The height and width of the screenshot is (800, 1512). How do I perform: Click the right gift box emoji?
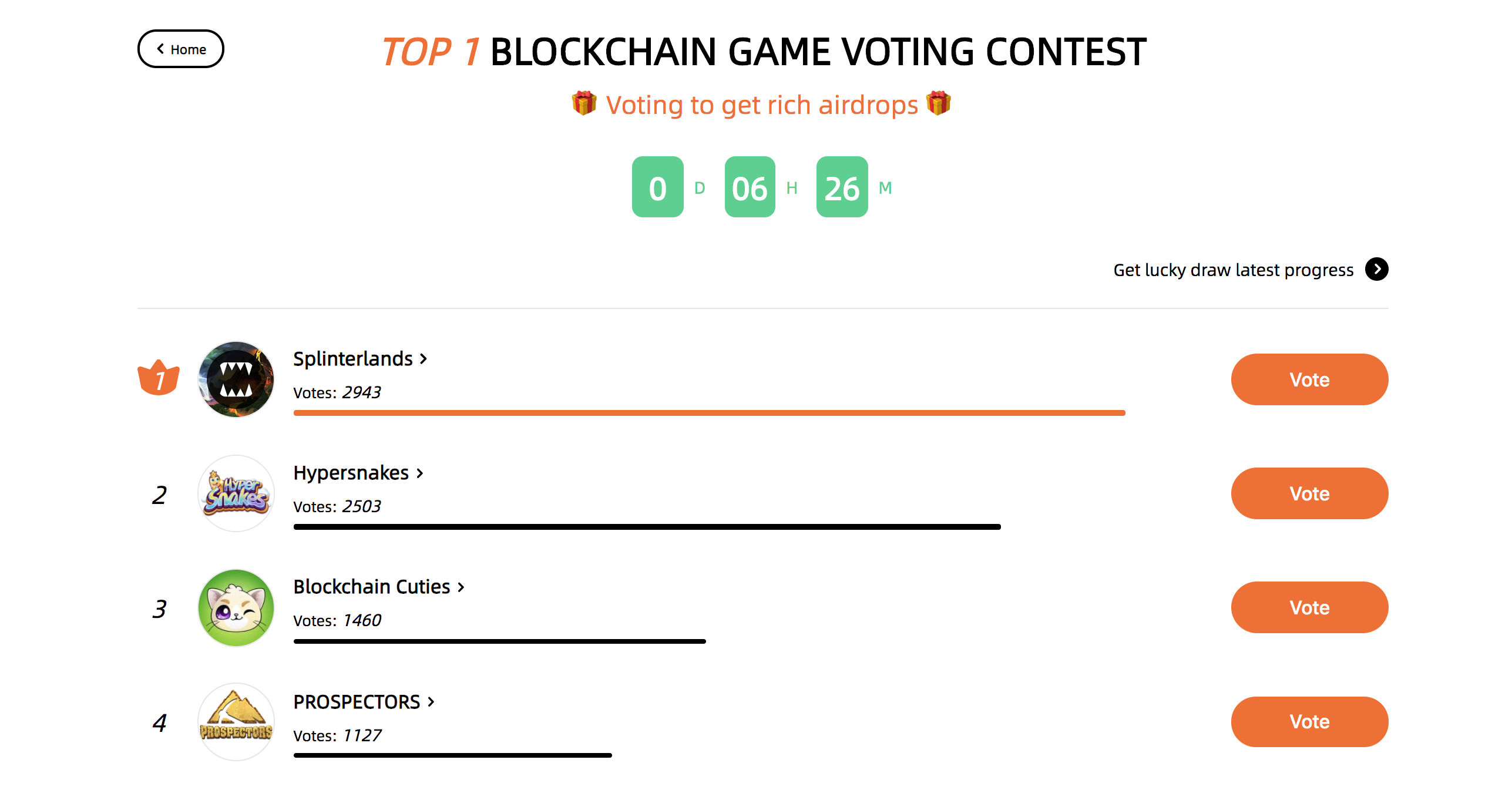point(939,103)
